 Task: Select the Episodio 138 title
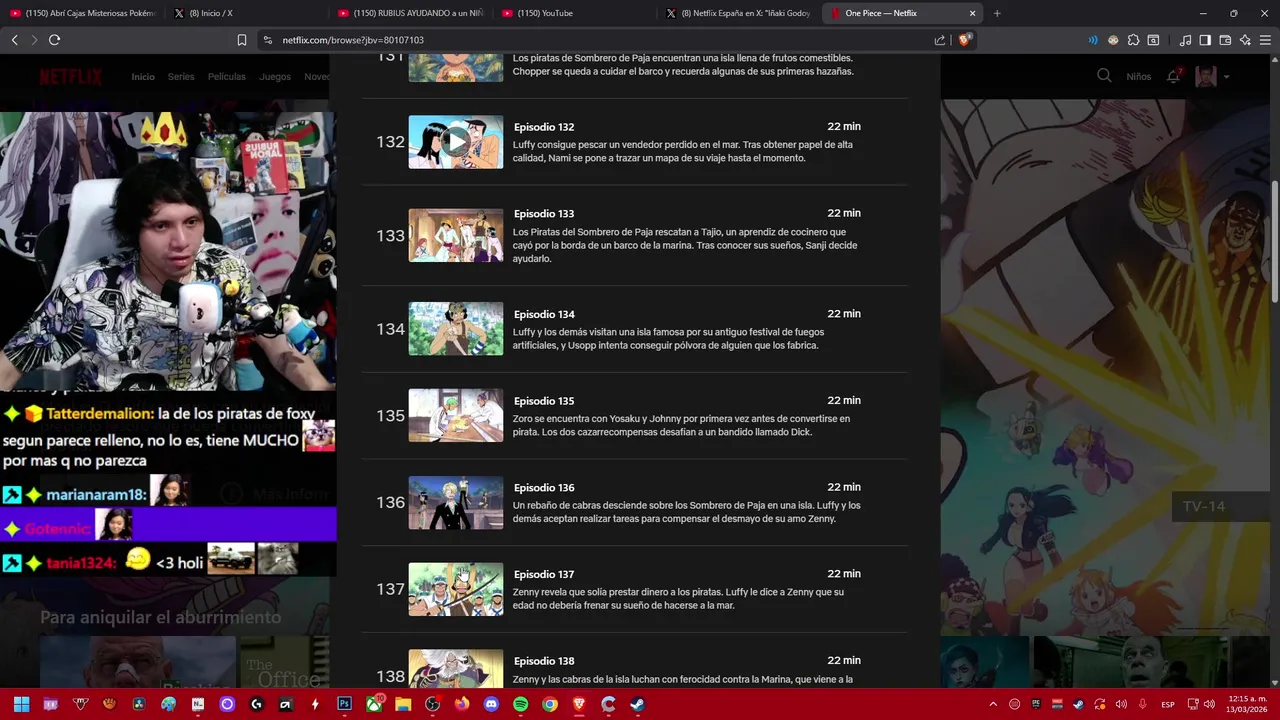coord(544,661)
